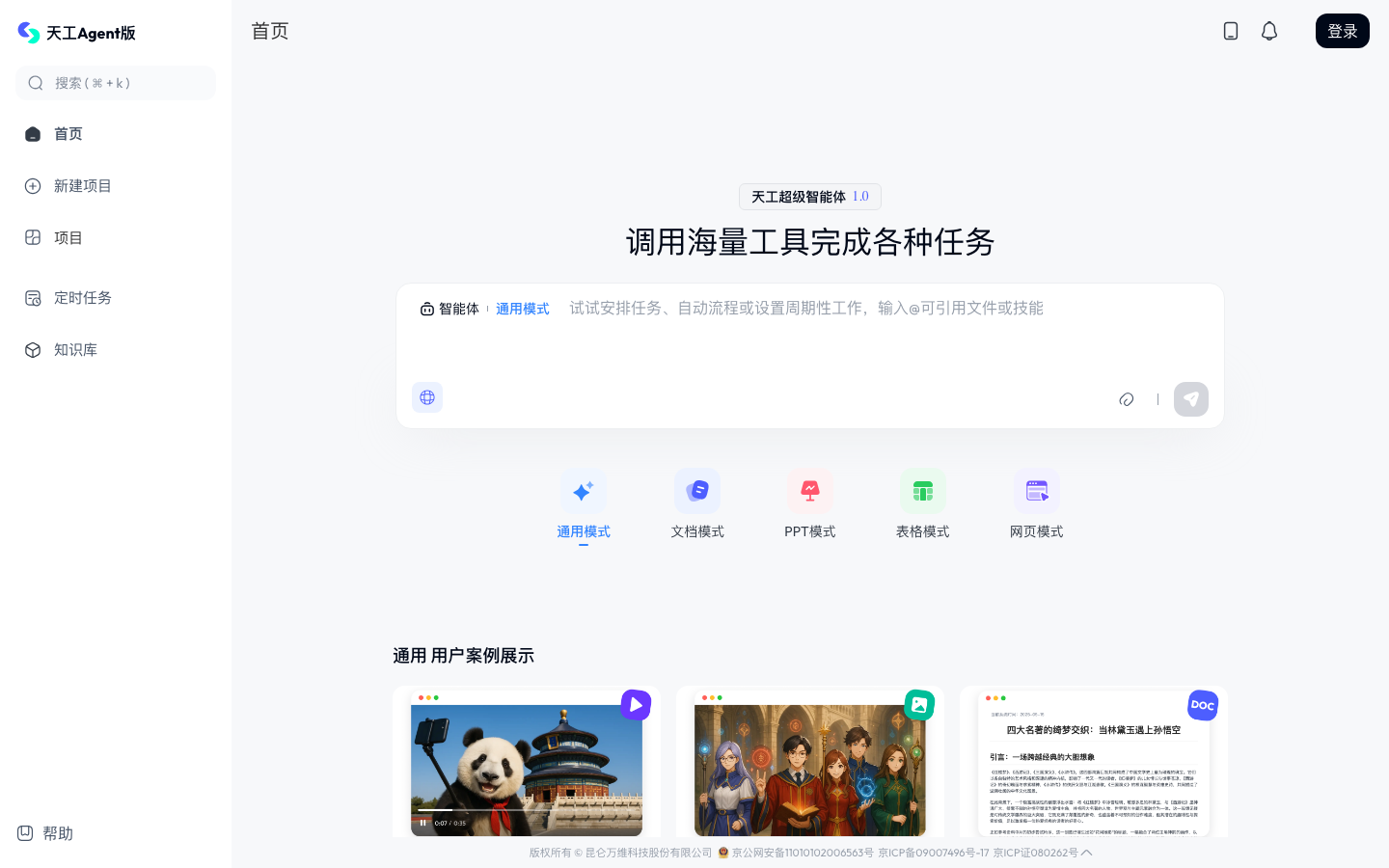Switch input to 通用模式 next to 智能体
This screenshot has height=868, width=1389.
523,308
